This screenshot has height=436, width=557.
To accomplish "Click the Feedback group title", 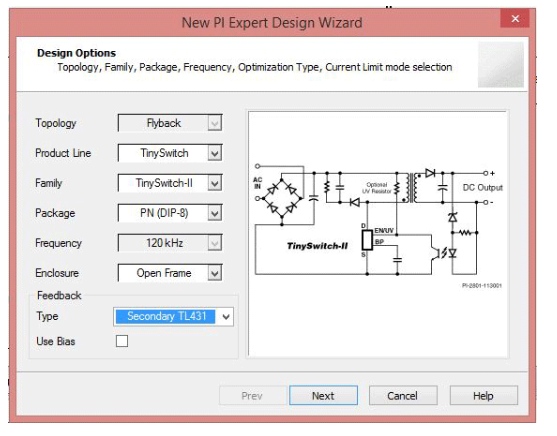I will tap(59, 295).
